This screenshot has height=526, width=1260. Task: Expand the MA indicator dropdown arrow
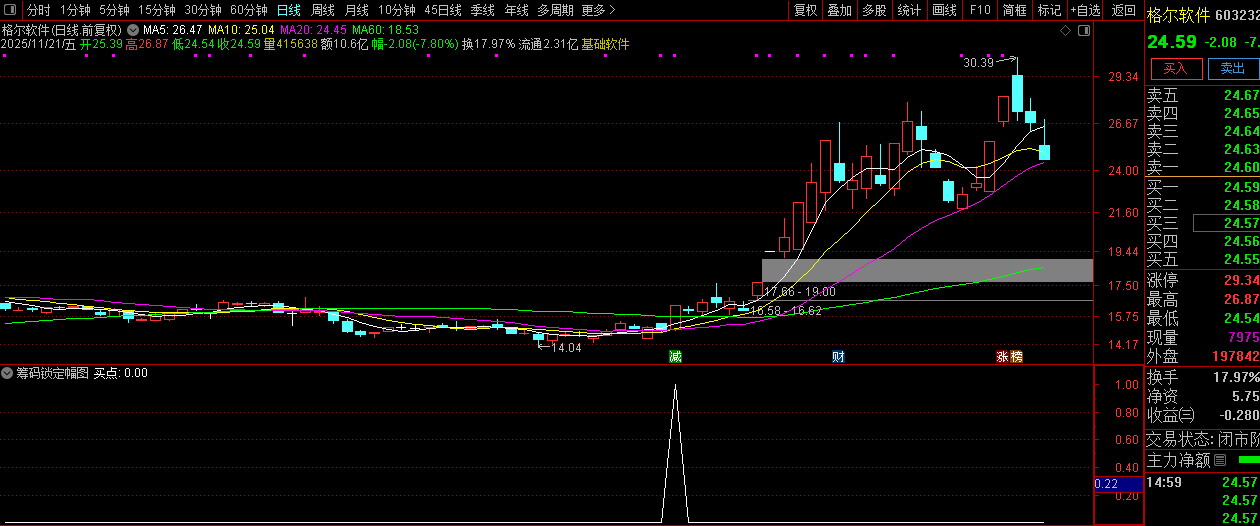pos(133,30)
